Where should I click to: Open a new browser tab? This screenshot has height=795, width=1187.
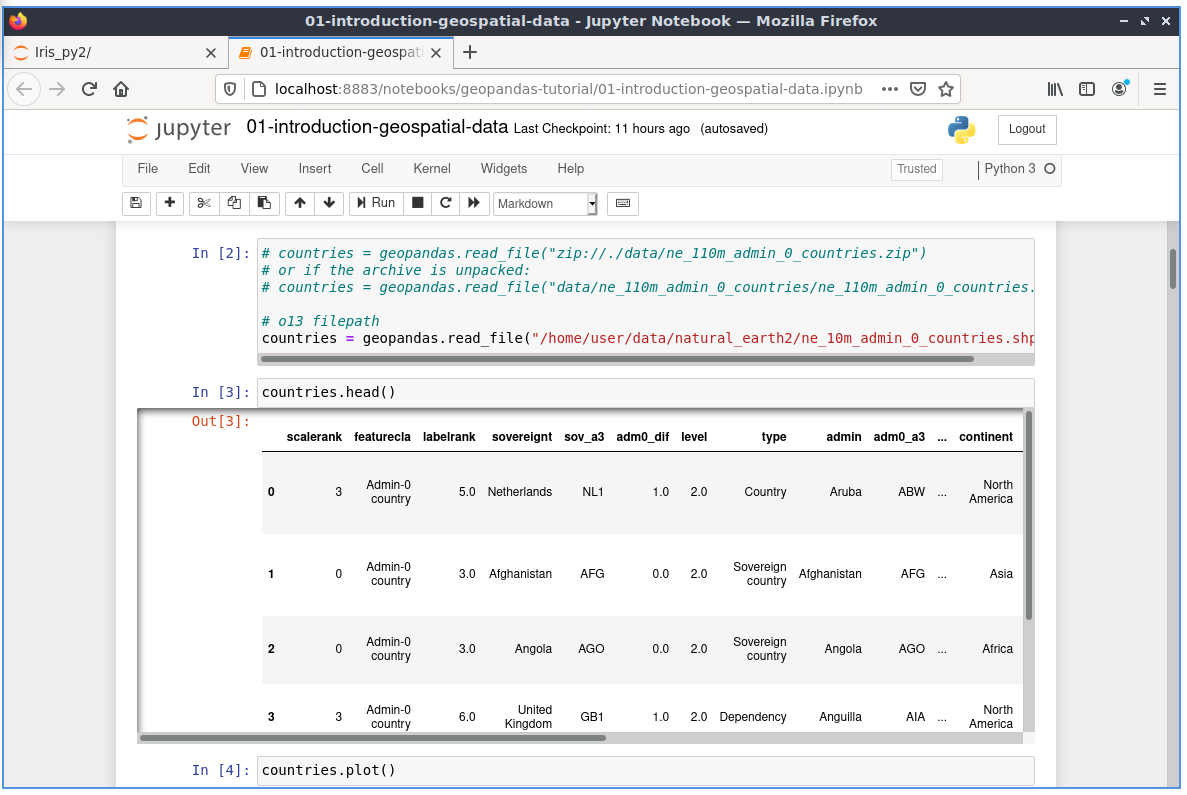(471, 53)
